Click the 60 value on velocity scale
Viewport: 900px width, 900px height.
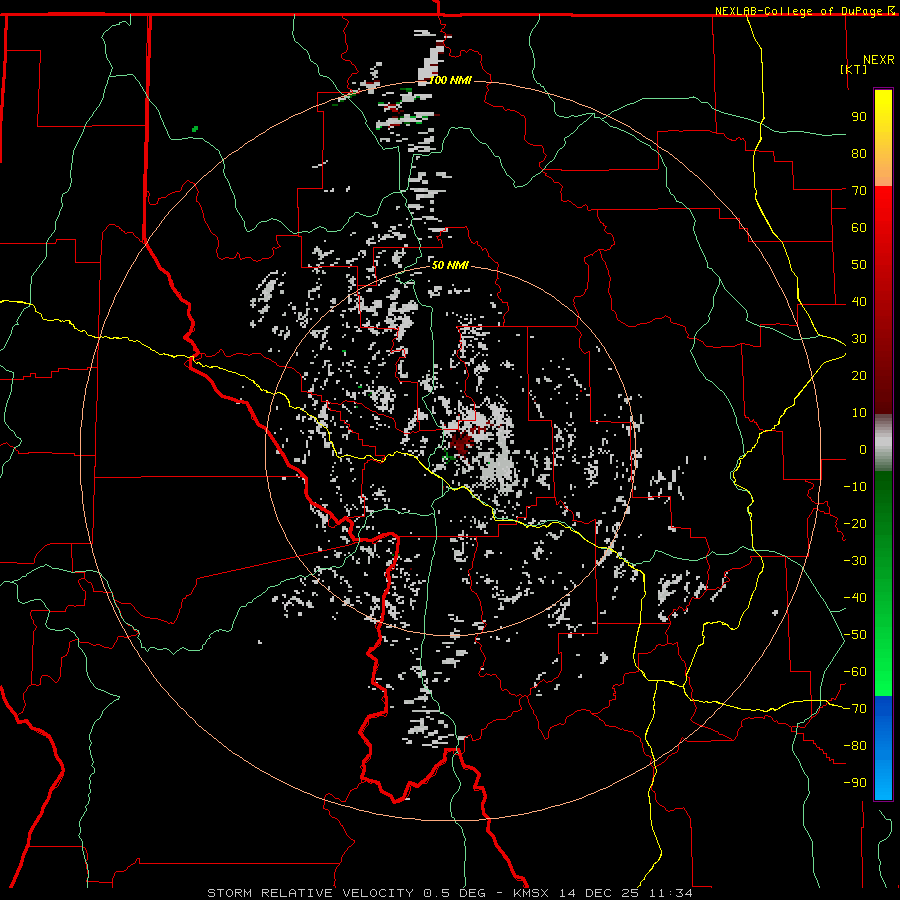[x=859, y=228]
